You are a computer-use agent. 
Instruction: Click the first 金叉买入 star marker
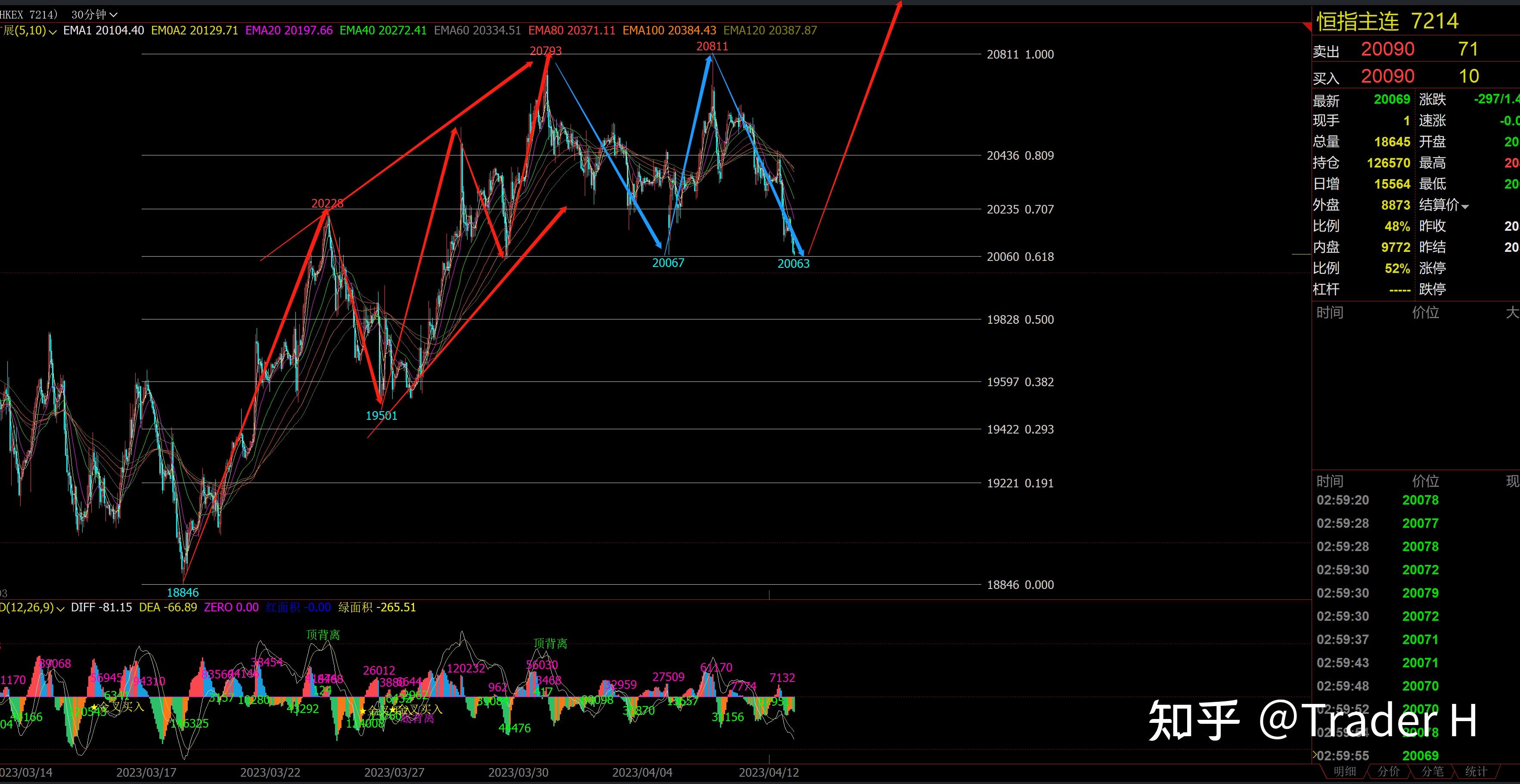tap(94, 707)
